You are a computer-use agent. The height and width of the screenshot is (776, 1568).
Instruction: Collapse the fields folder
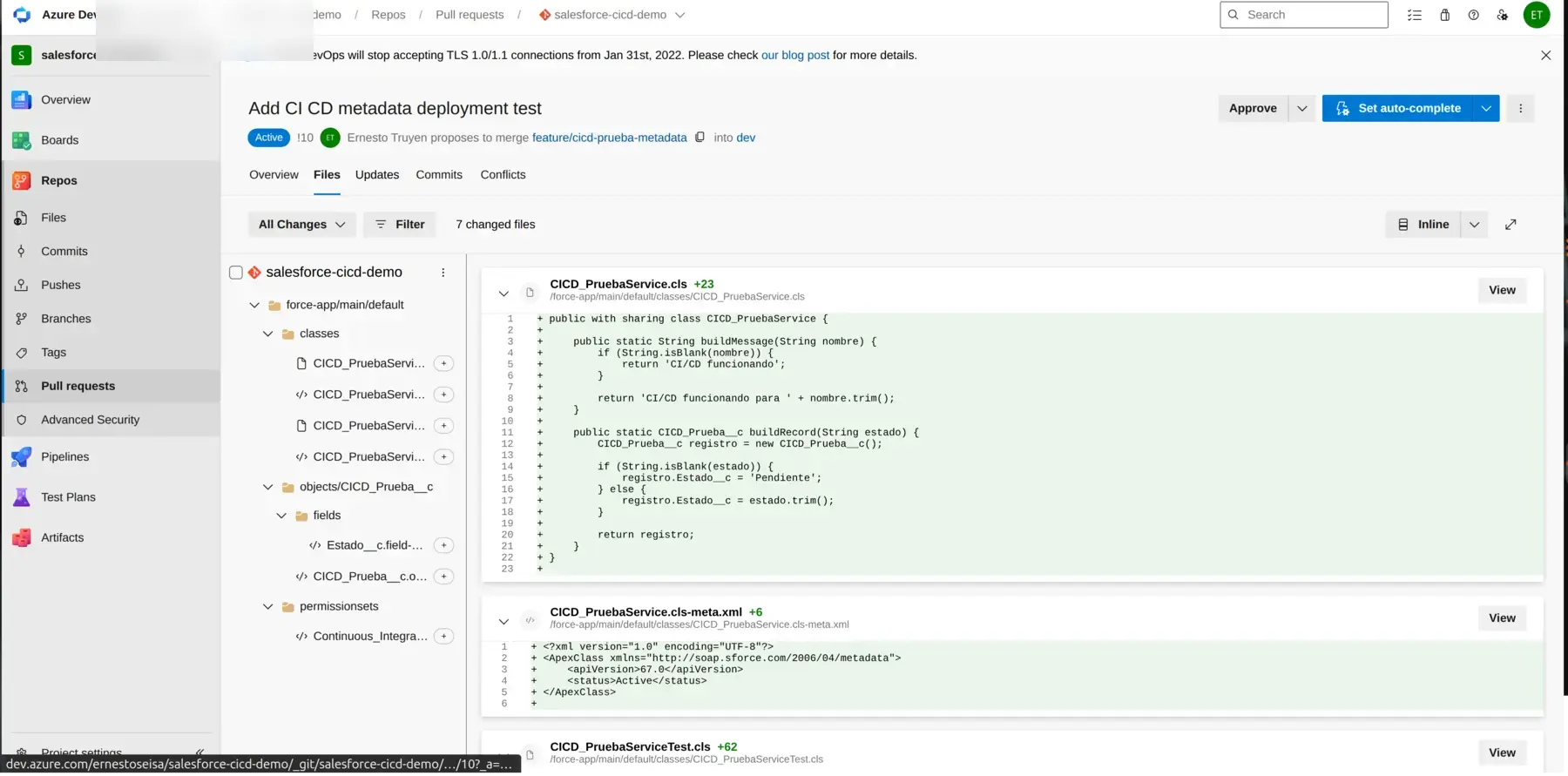coord(281,516)
